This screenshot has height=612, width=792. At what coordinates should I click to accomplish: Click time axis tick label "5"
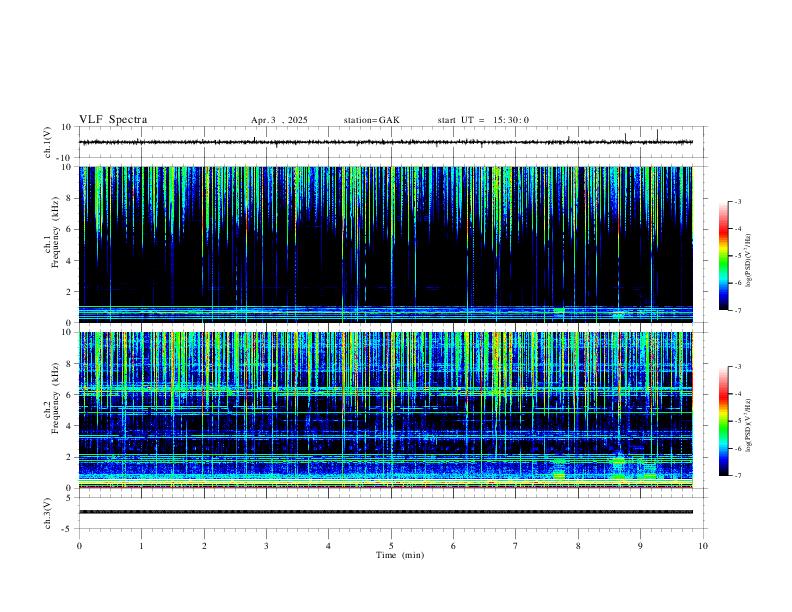point(391,546)
